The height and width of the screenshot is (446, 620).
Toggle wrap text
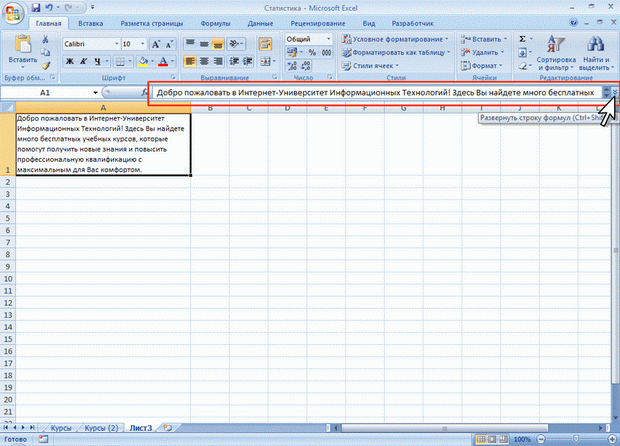click(x=265, y=43)
